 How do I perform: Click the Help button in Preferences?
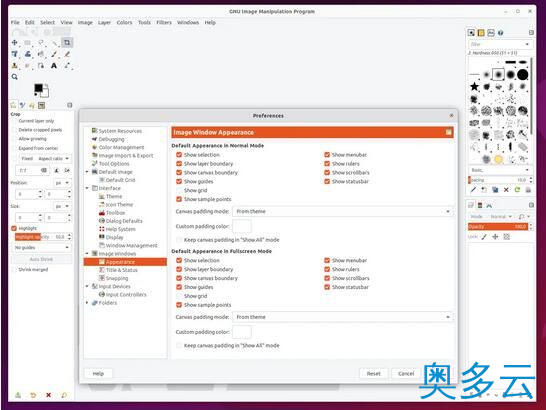(98, 373)
